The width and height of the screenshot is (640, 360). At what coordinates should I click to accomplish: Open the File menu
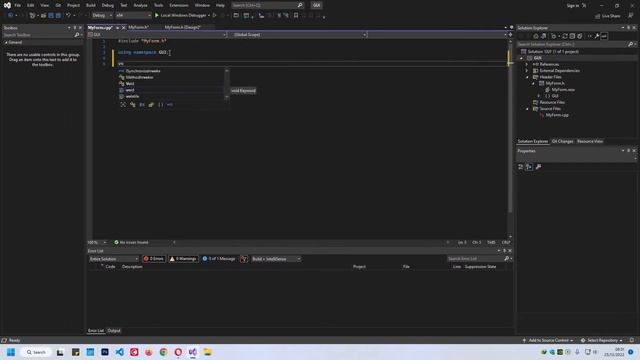[17, 5]
